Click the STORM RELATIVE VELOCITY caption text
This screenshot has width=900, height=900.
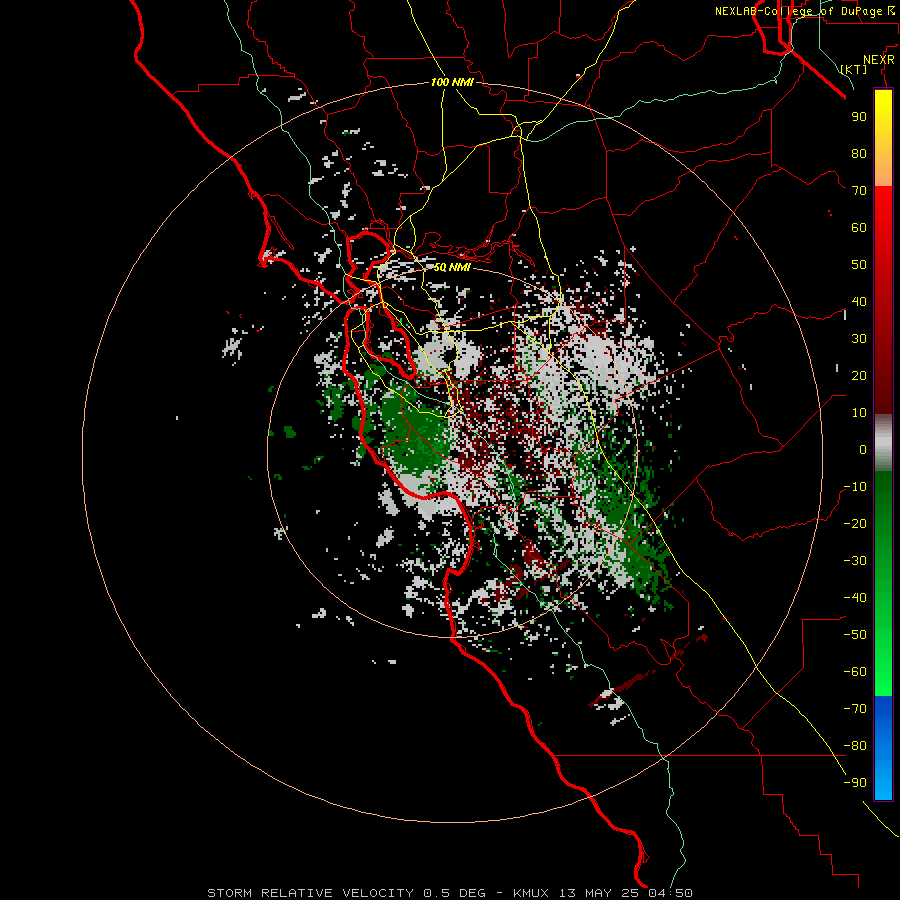(x=310, y=893)
